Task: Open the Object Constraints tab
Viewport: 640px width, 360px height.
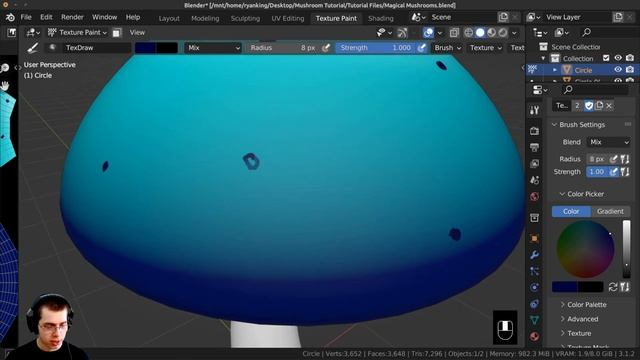Action: pos(534,304)
